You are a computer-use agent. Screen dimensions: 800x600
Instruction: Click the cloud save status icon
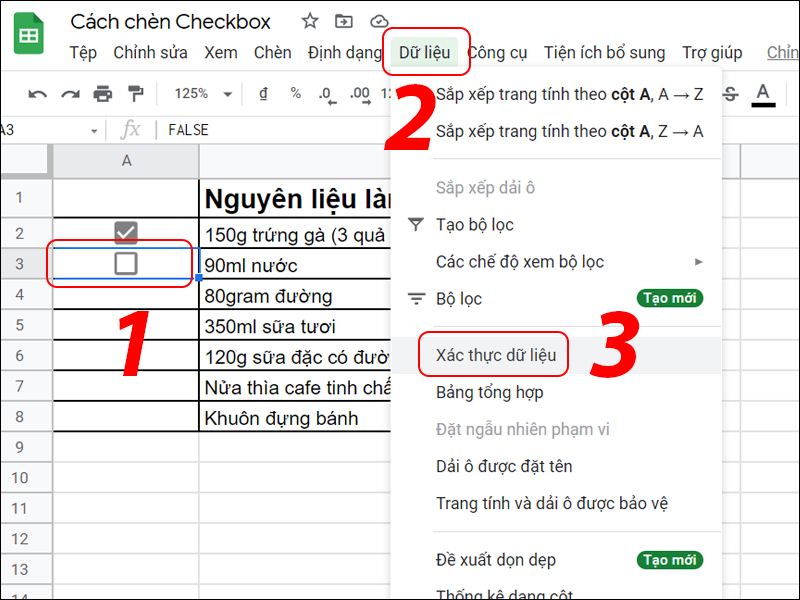pyautogui.click(x=379, y=21)
